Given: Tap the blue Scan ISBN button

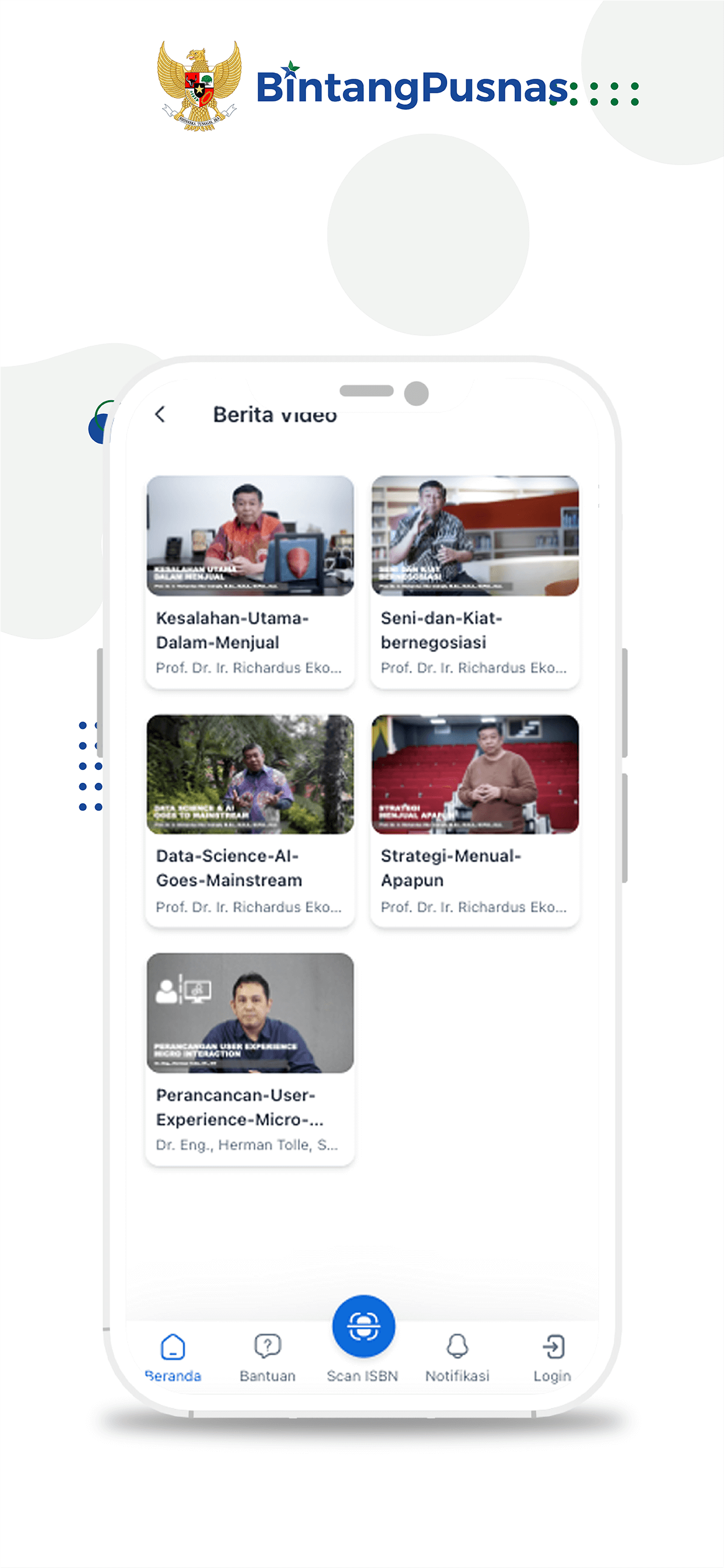Looking at the screenshot, I should click(363, 1326).
